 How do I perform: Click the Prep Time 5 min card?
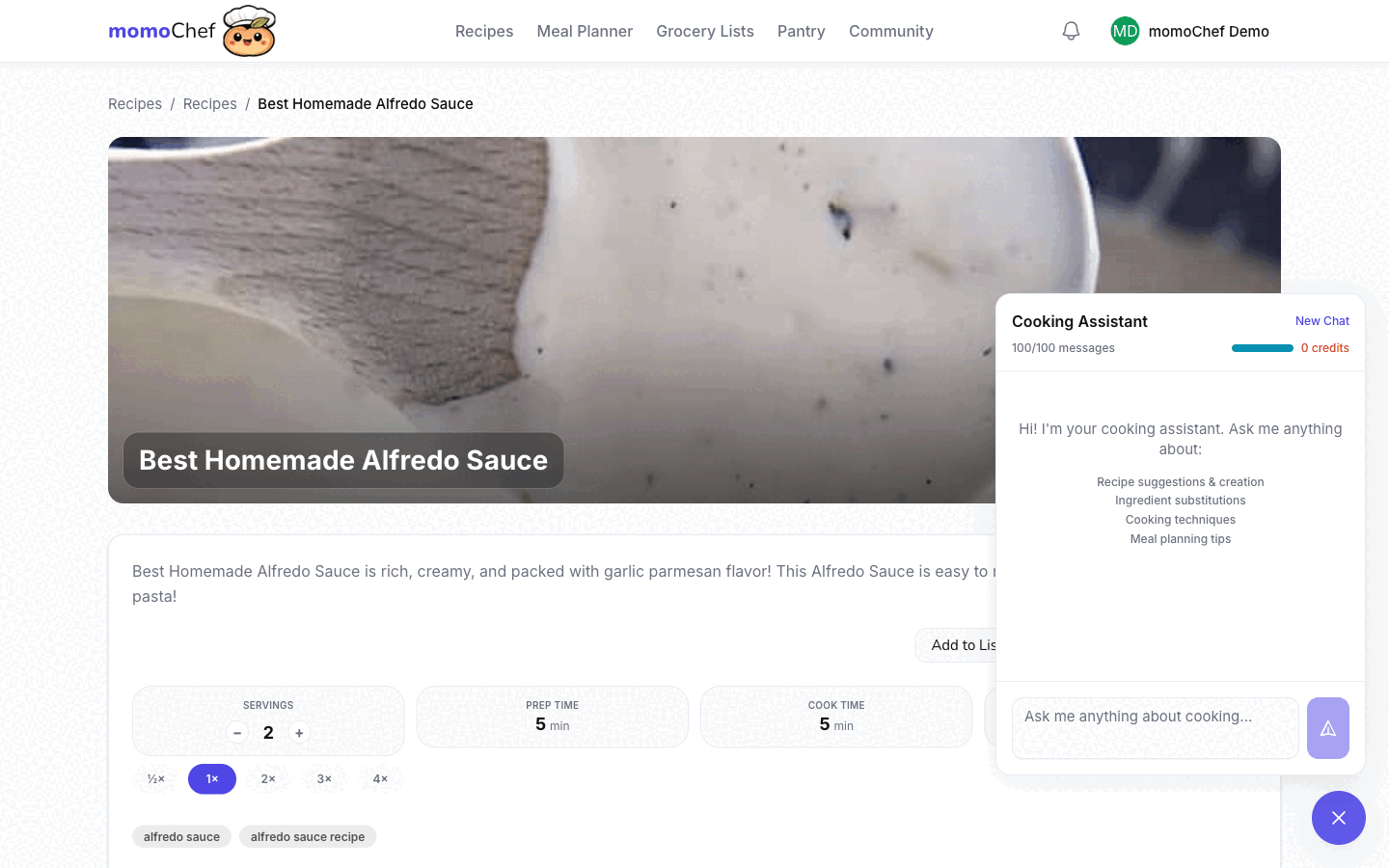point(553,717)
